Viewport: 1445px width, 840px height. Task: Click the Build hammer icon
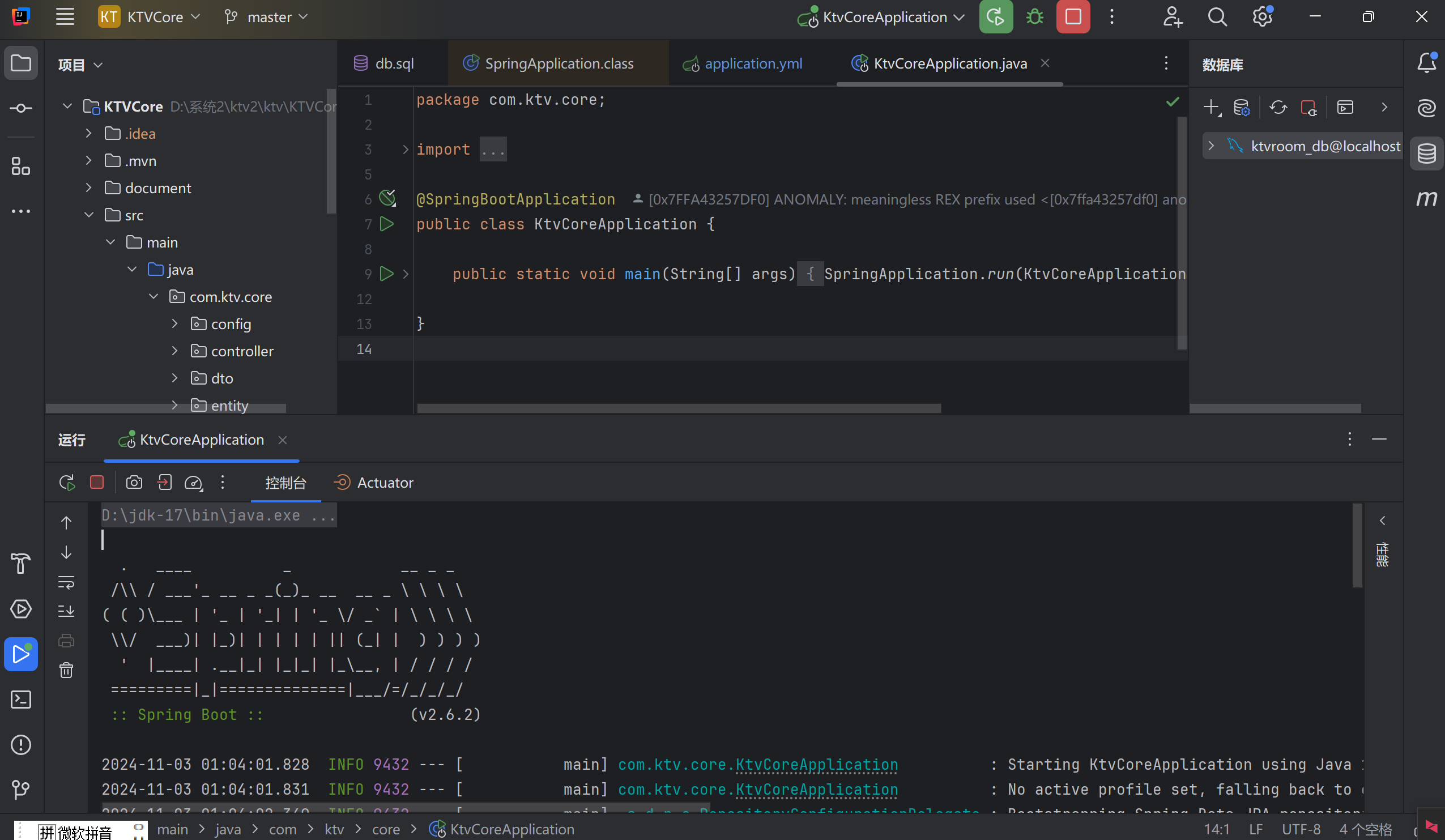click(x=21, y=564)
